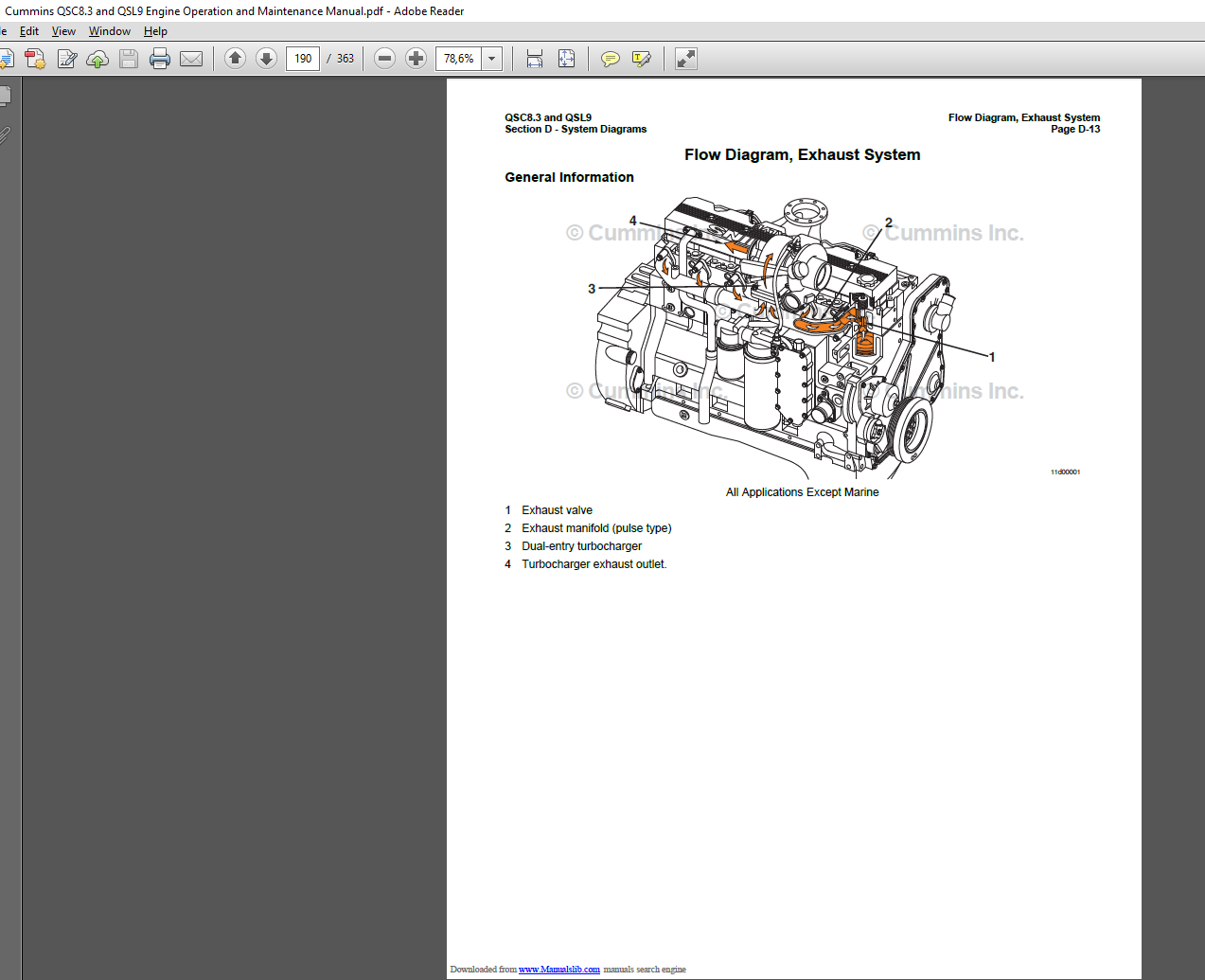
Task: Click the page number input field
Action: 303,58
